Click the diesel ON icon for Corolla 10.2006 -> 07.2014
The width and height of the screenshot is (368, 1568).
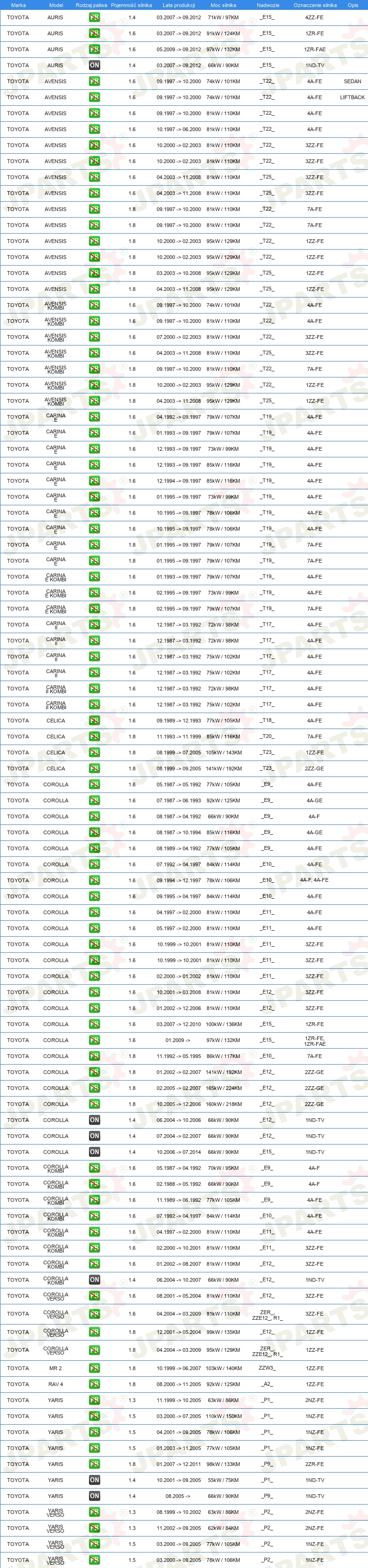pyautogui.click(x=95, y=1152)
